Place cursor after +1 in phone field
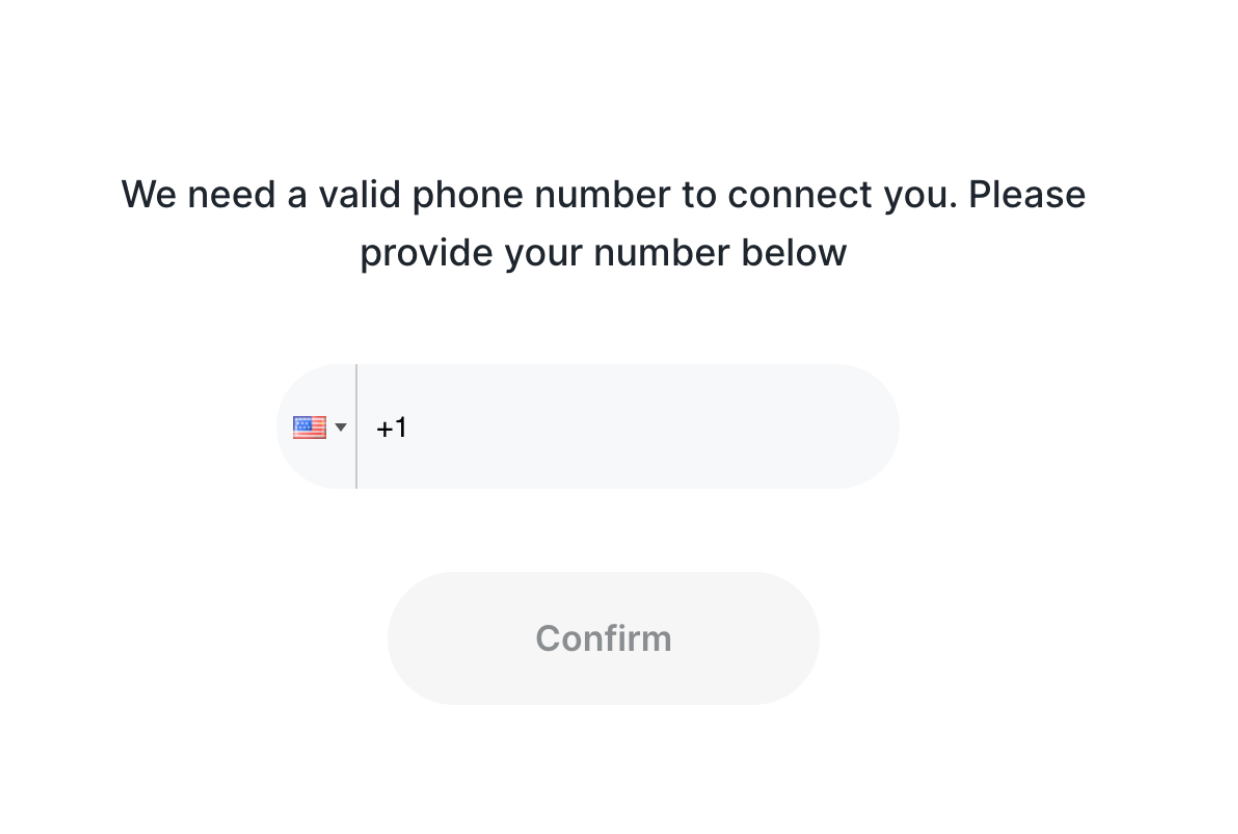Screen dimensions: 1238x834 coord(410,428)
